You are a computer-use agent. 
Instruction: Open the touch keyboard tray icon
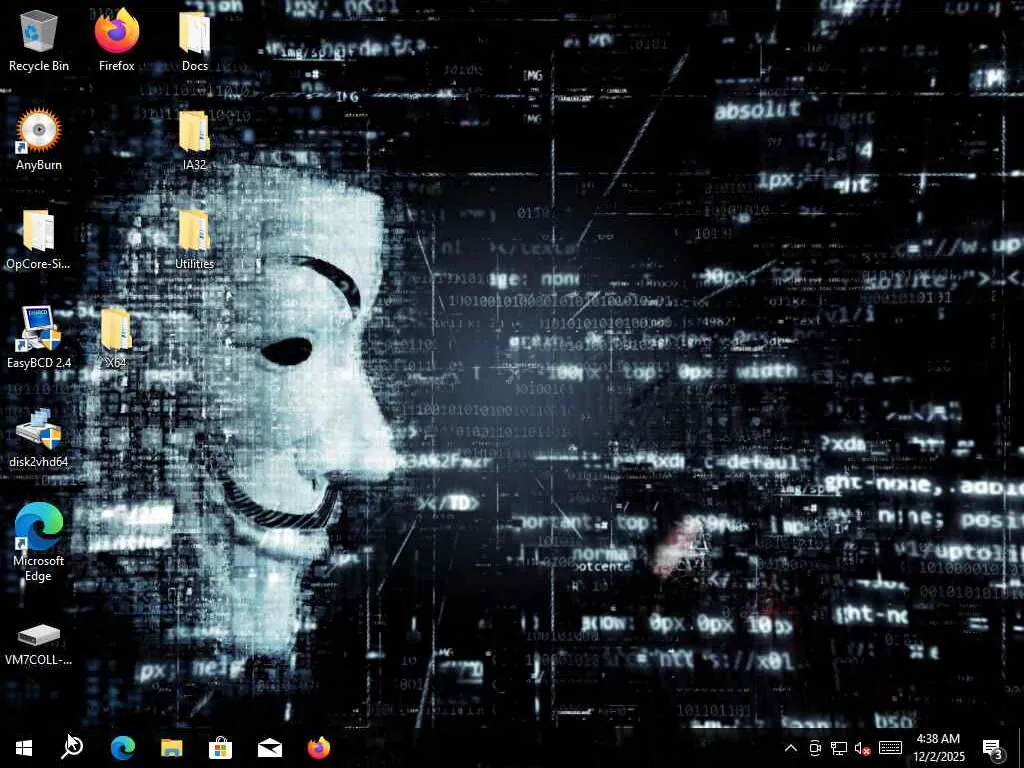click(x=890, y=748)
